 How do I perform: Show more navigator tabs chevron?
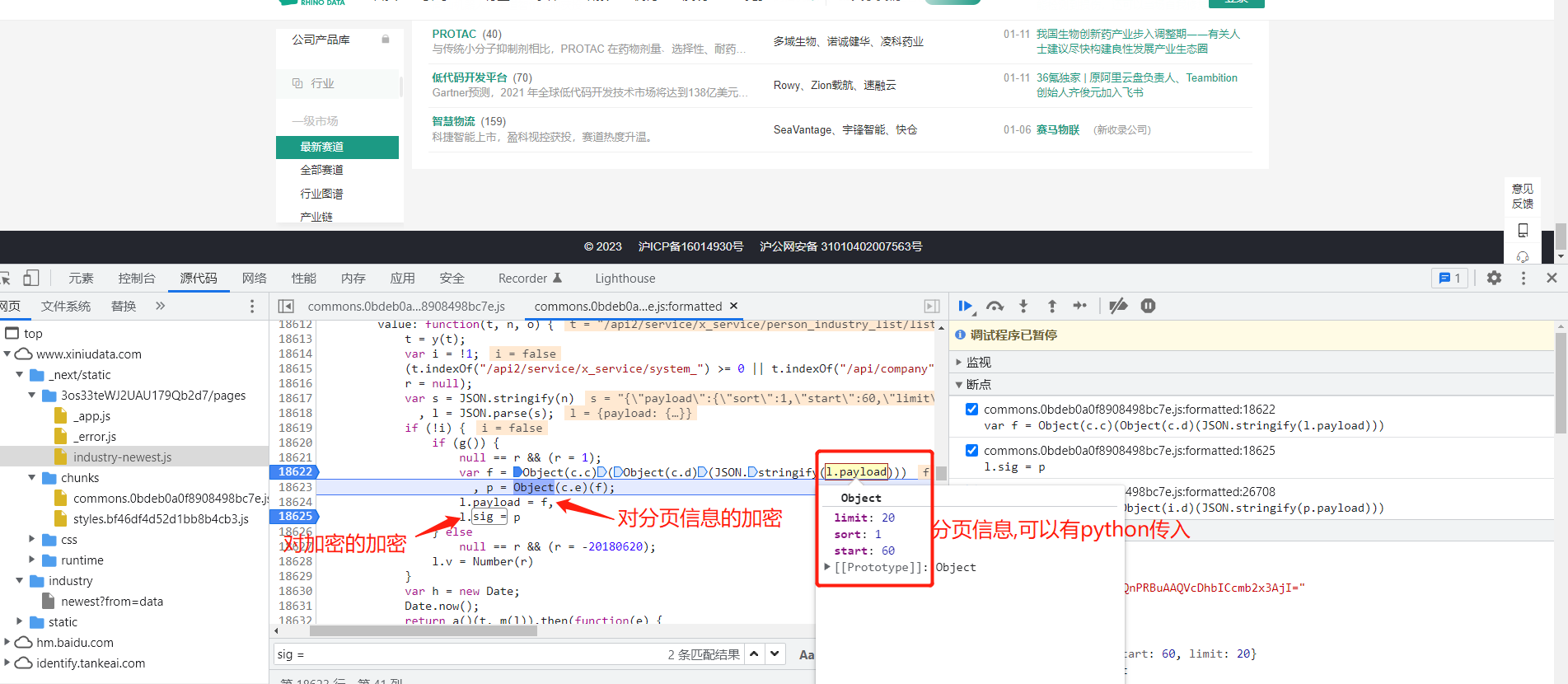tap(160, 306)
